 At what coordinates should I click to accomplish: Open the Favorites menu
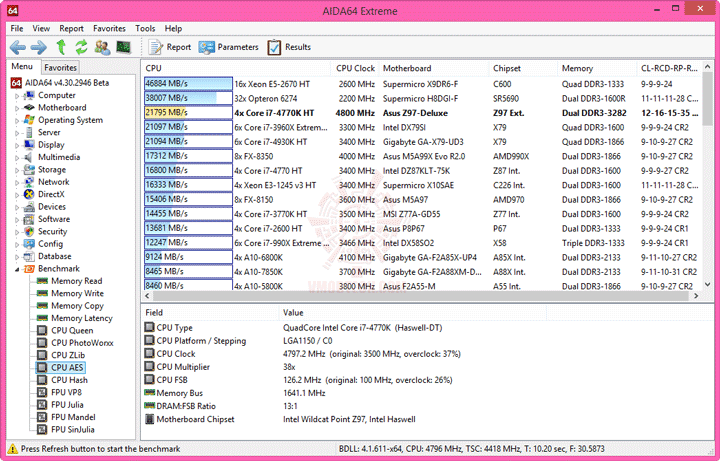[109, 28]
